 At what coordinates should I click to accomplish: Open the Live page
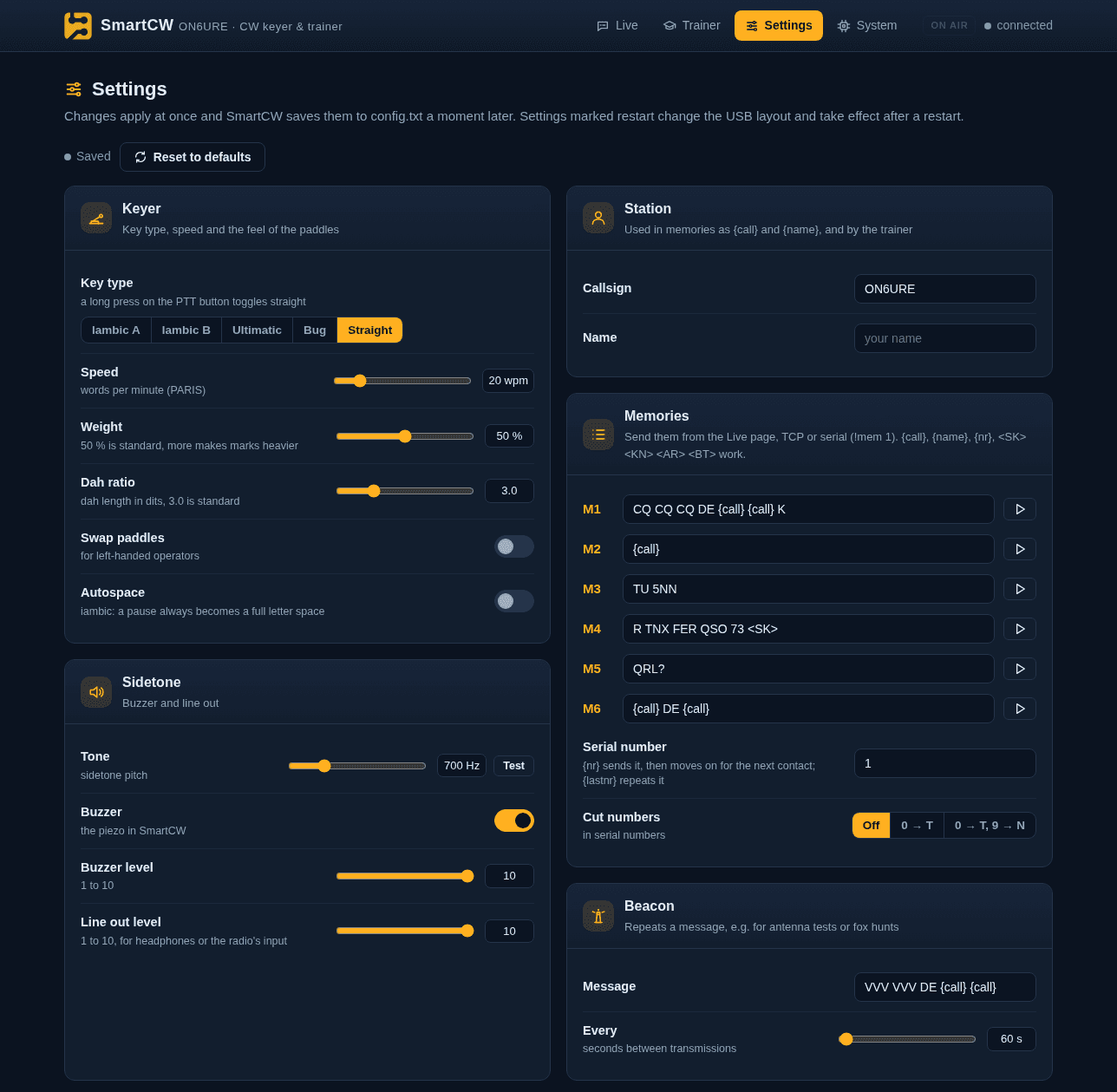click(x=617, y=26)
